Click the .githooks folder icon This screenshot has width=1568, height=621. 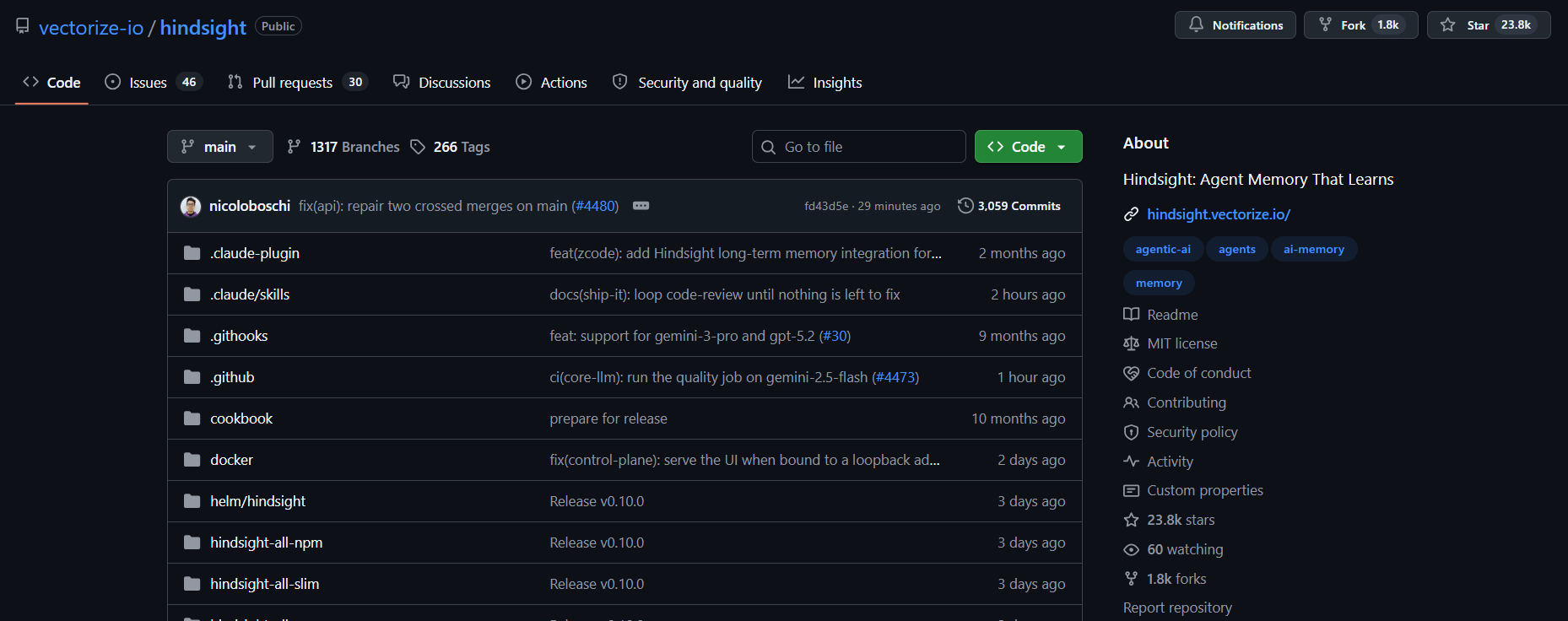pos(192,336)
